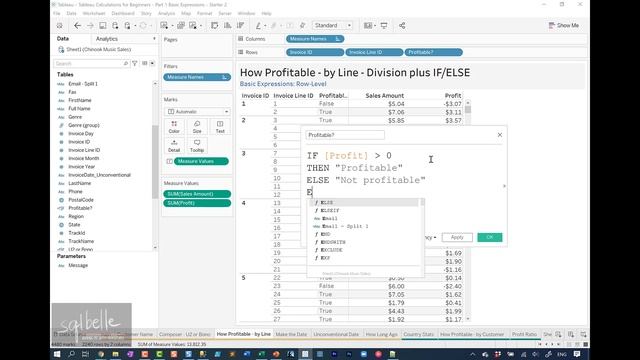
Task: Click the Fix Axes pin toolbar icon
Action: pyautogui.click(x=302, y=26)
